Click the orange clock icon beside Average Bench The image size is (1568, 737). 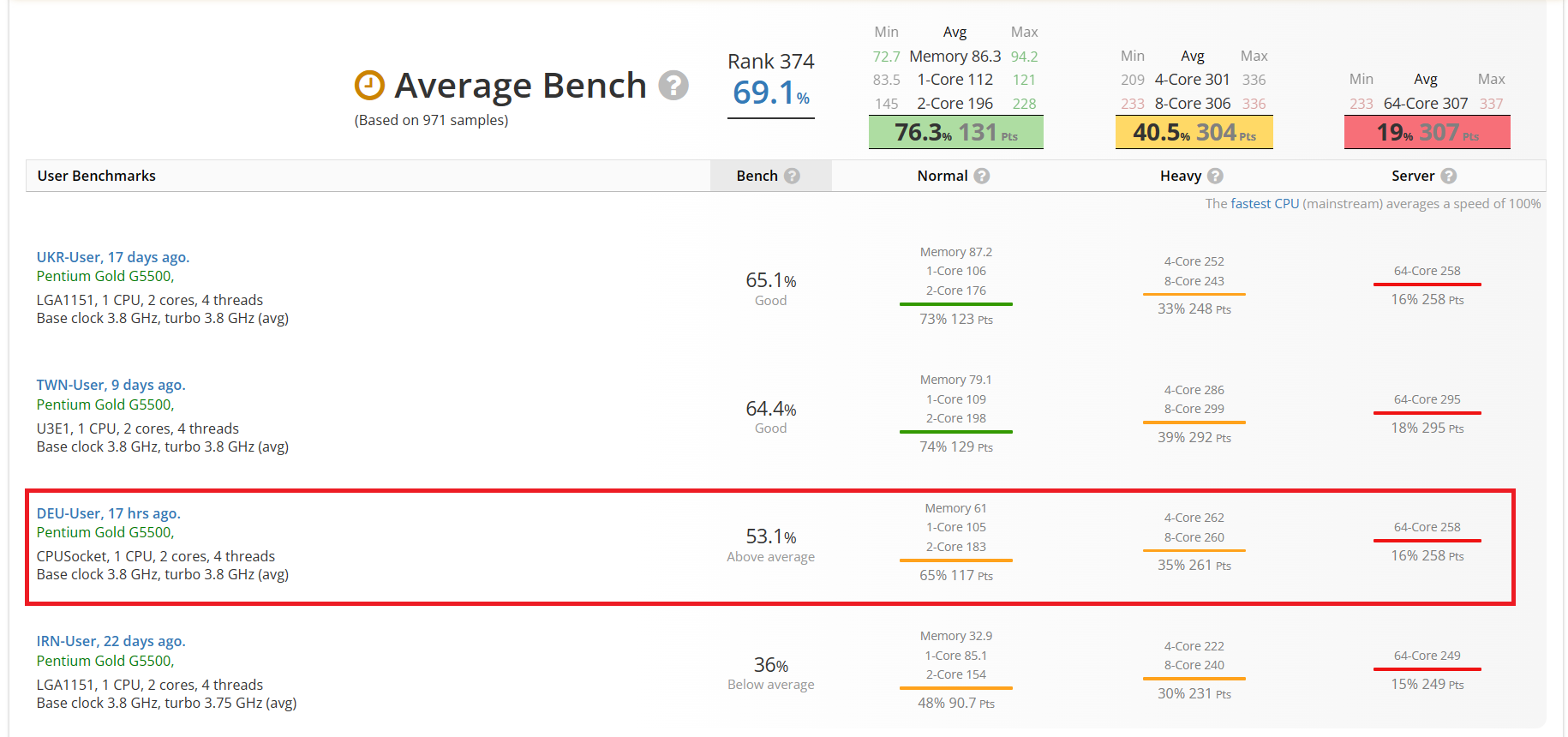pyautogui.click(x=369, y=85)
